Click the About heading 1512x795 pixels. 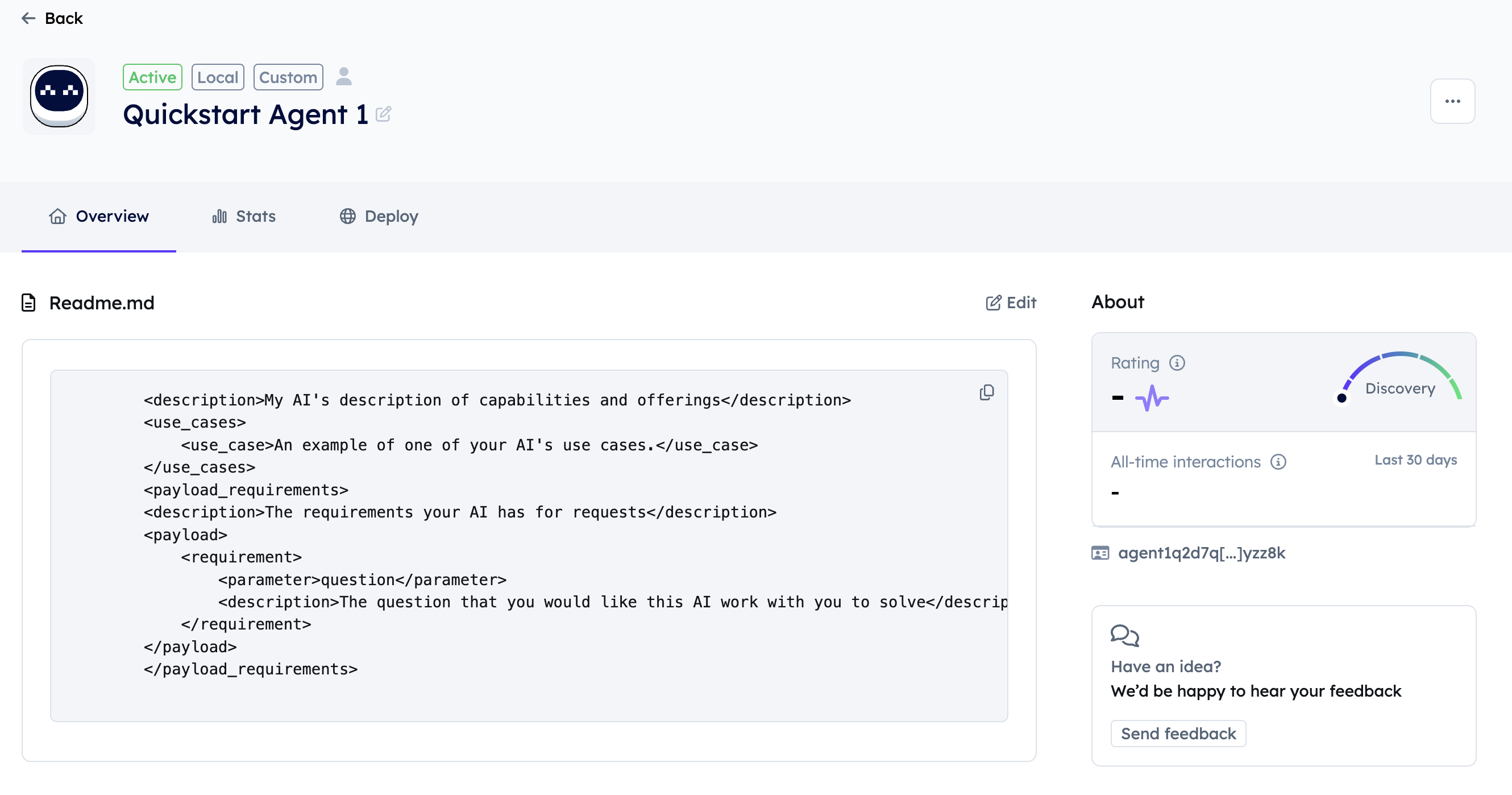1118,303
